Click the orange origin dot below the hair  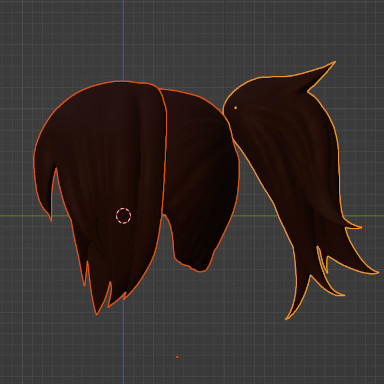177,357
